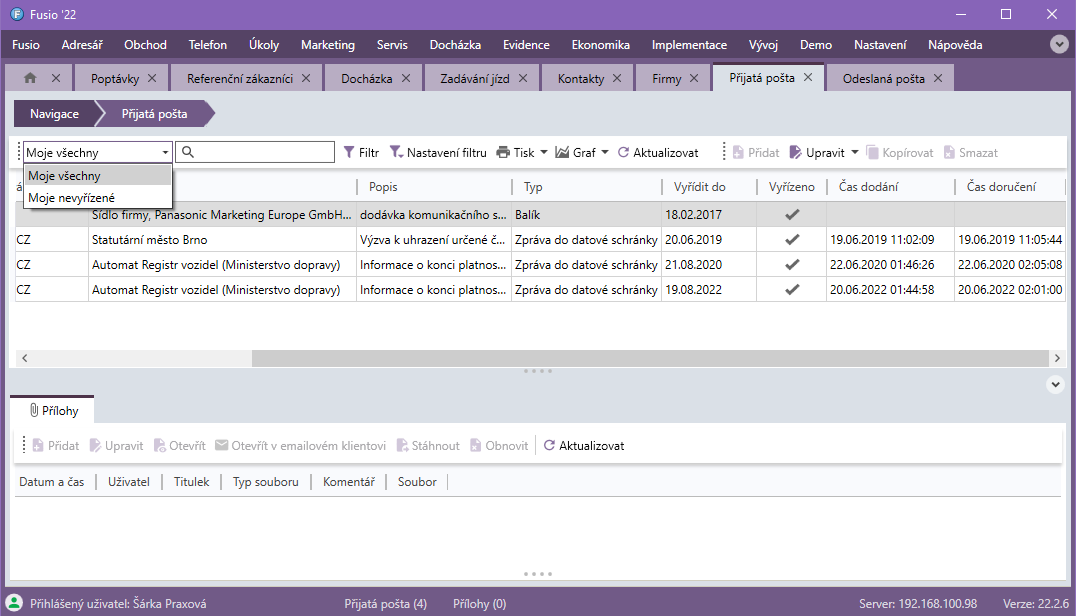Switch to the Odeslaná pošta tab
This screenshot has height=616, width=1076.
point(883,79)
